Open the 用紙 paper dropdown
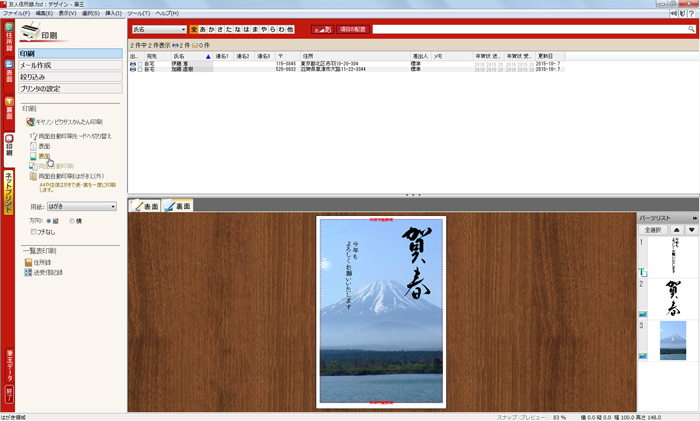This screenshot has height=421, width=700. click(82, 206)
